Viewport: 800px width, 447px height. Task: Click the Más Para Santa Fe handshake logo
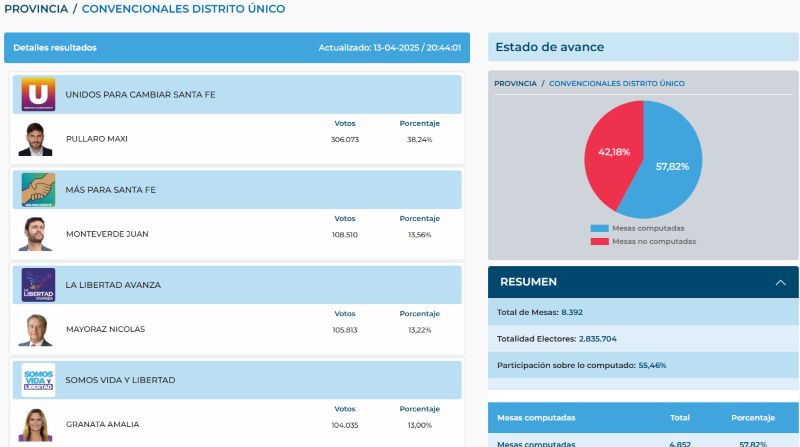(38, 189)
